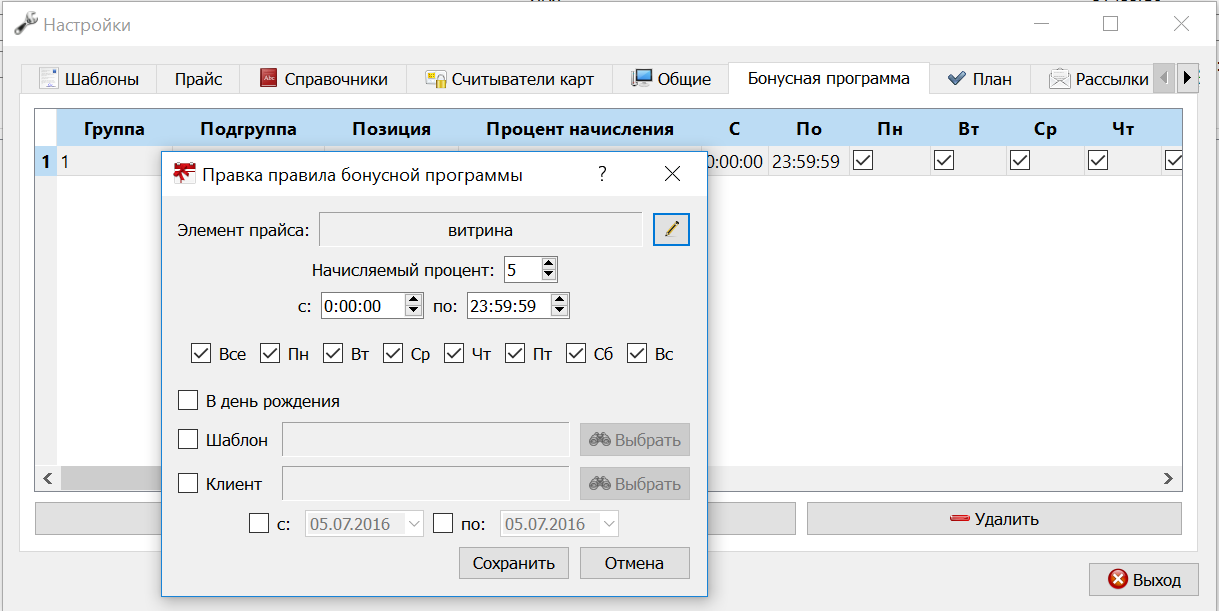Decrease Начисляемый процент with down arrow

[548, 275]
